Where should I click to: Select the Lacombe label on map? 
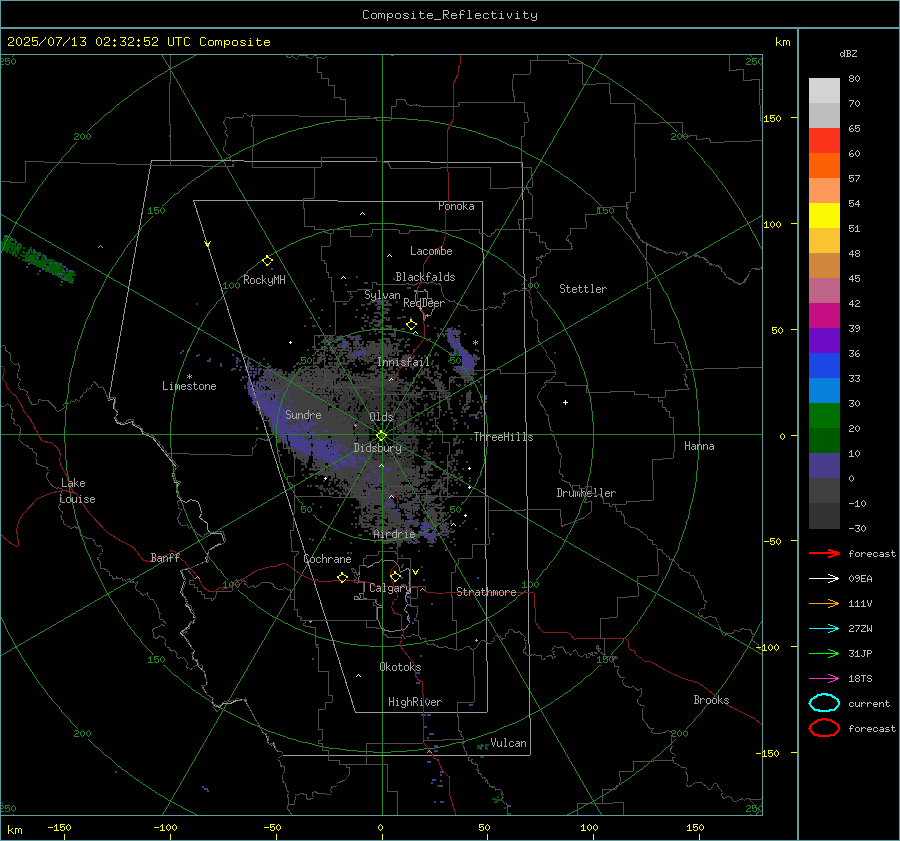pos(431,251)
